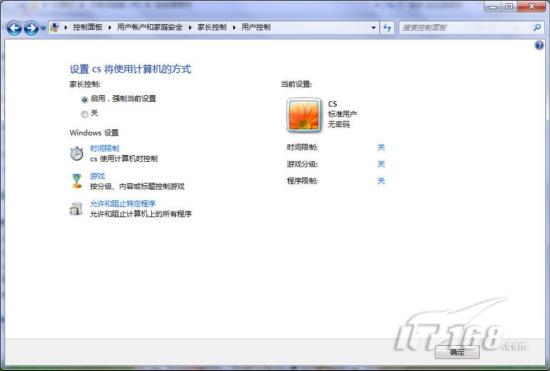Click the refresh button beside address bar
The image size is (550, 371).
[x=387, y=27]
